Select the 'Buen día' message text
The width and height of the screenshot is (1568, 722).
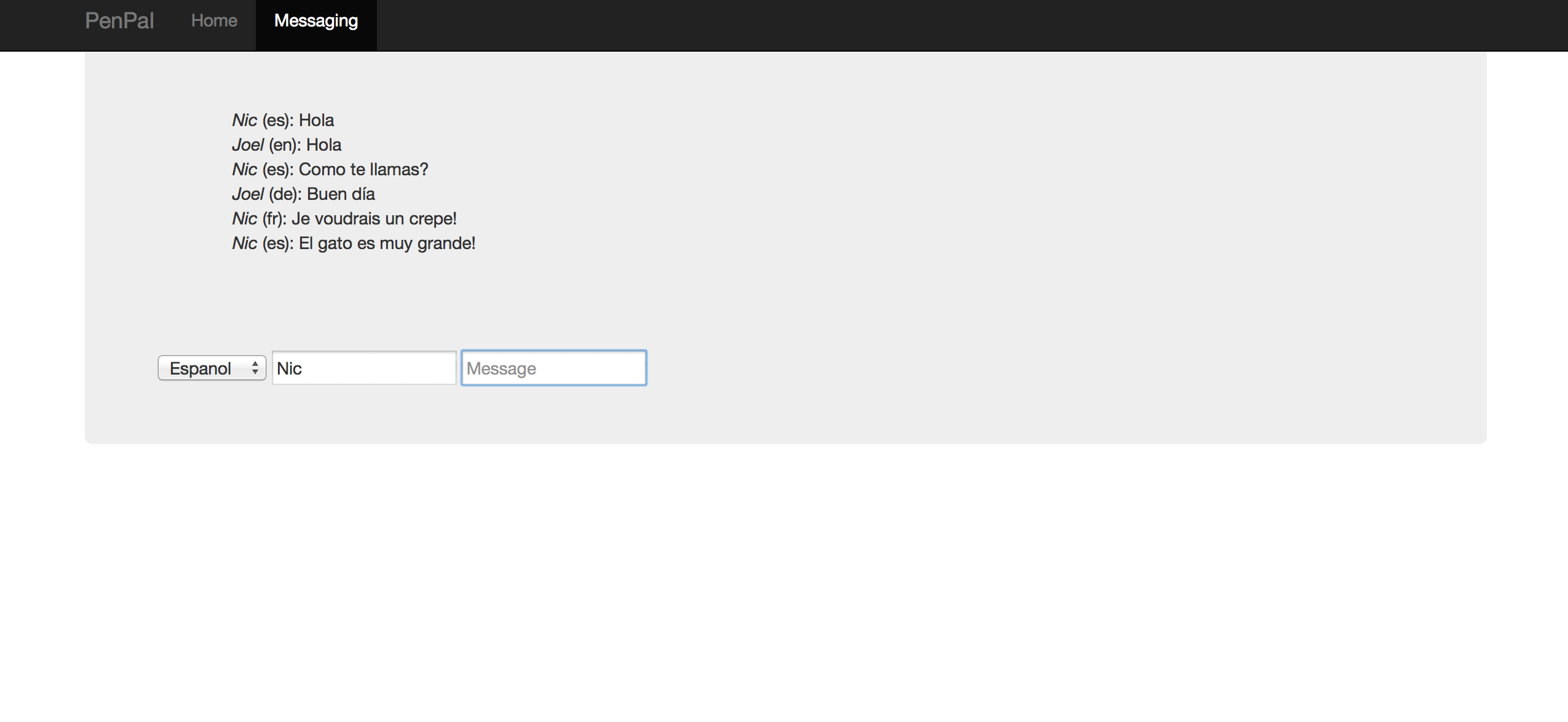click(x=341, y=194)
